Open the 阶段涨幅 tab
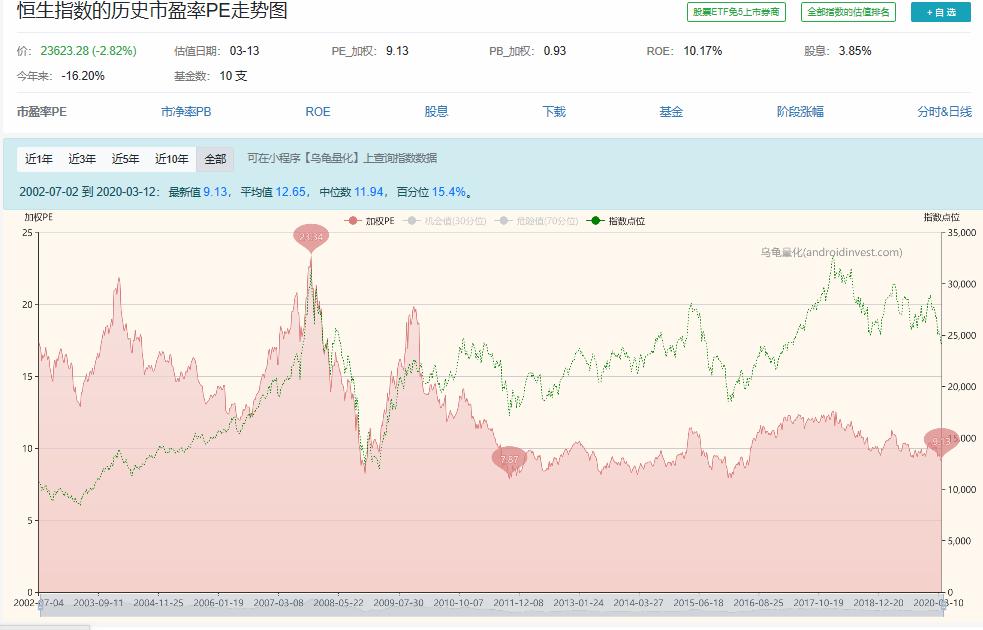This screenshot has height=630, width=983. tap(800, 112)
